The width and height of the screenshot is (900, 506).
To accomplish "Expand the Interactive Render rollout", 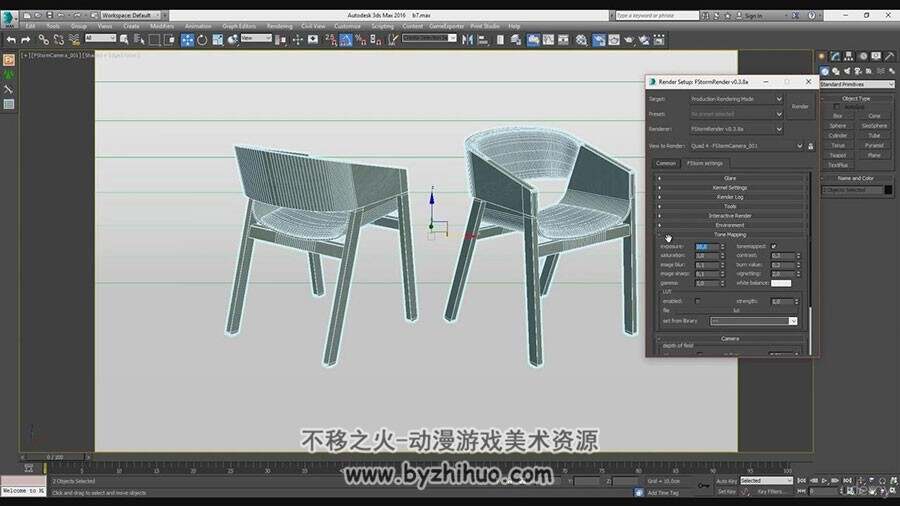I will click(730, 216).
